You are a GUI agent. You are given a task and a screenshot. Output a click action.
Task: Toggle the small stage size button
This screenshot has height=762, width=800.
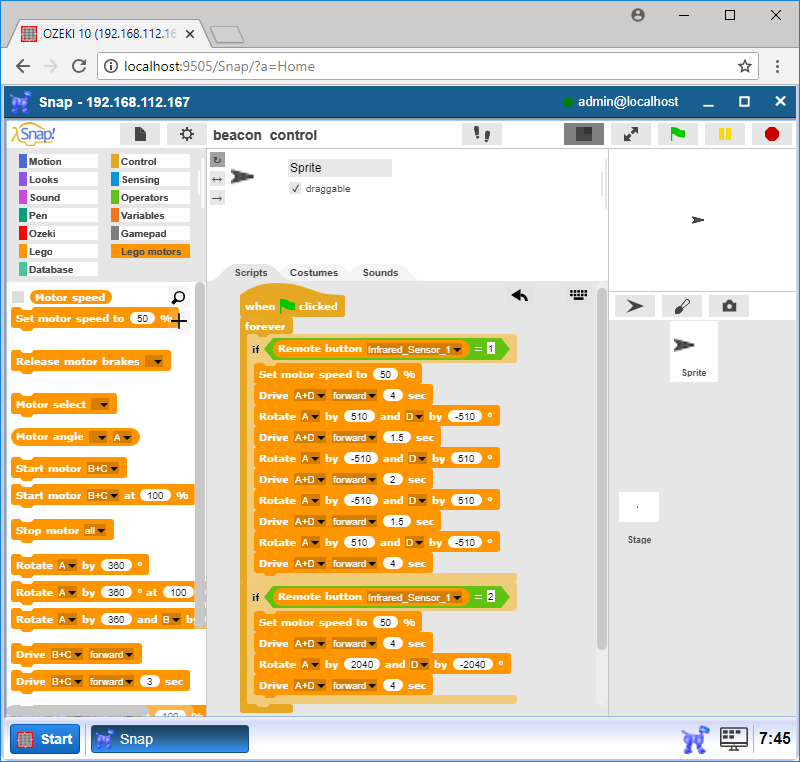(x=584, y=134)
